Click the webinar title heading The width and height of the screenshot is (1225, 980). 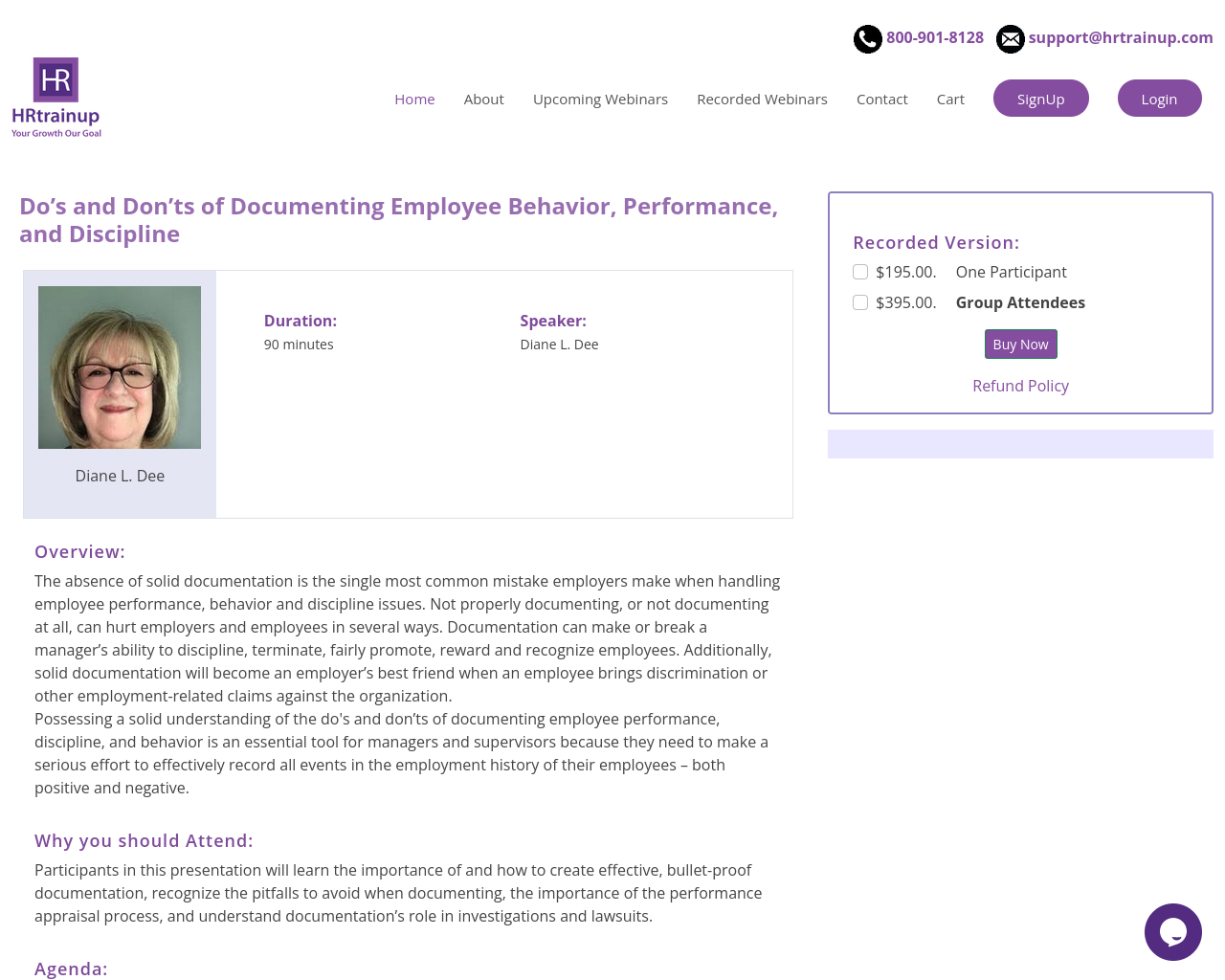(398, 220)
